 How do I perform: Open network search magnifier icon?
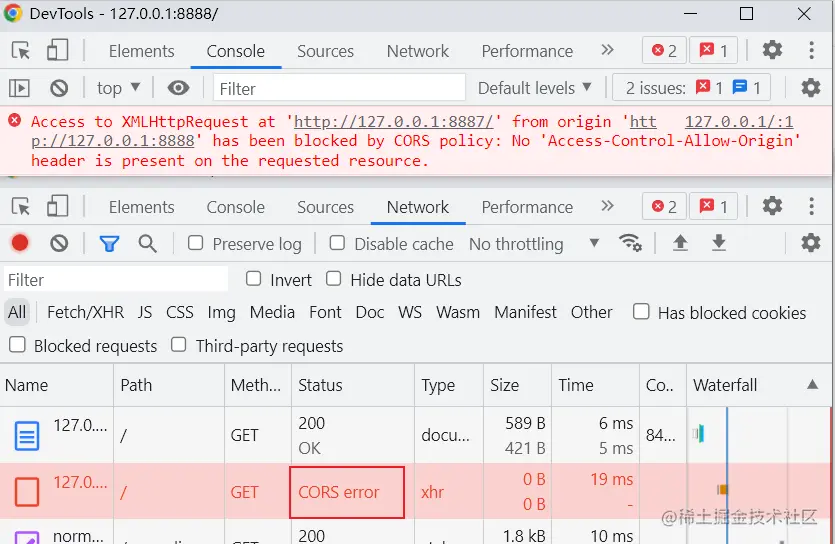coord(148,244)
